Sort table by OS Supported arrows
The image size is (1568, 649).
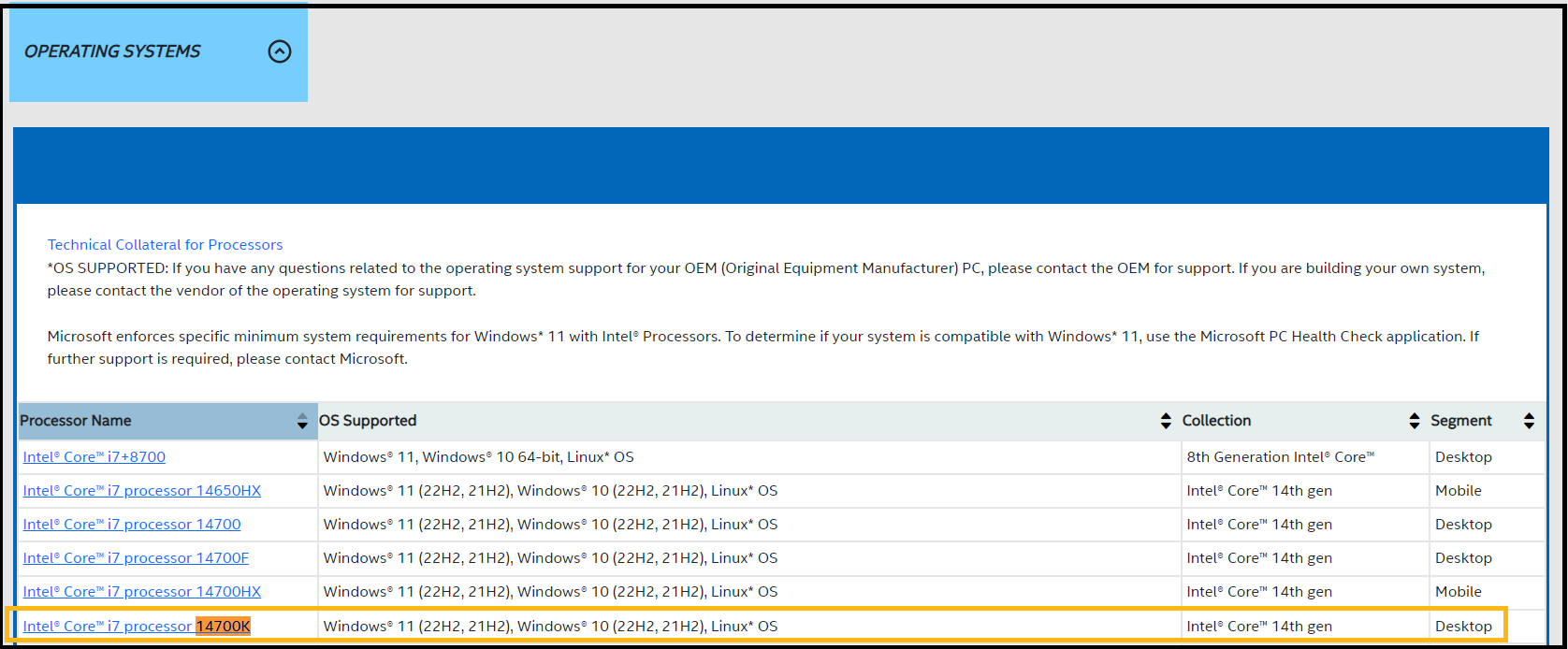coord(1166,422)
